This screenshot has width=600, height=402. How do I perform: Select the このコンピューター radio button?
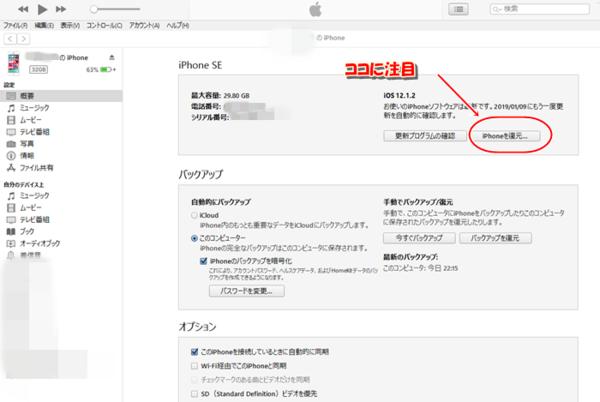(x=194, y=238)
